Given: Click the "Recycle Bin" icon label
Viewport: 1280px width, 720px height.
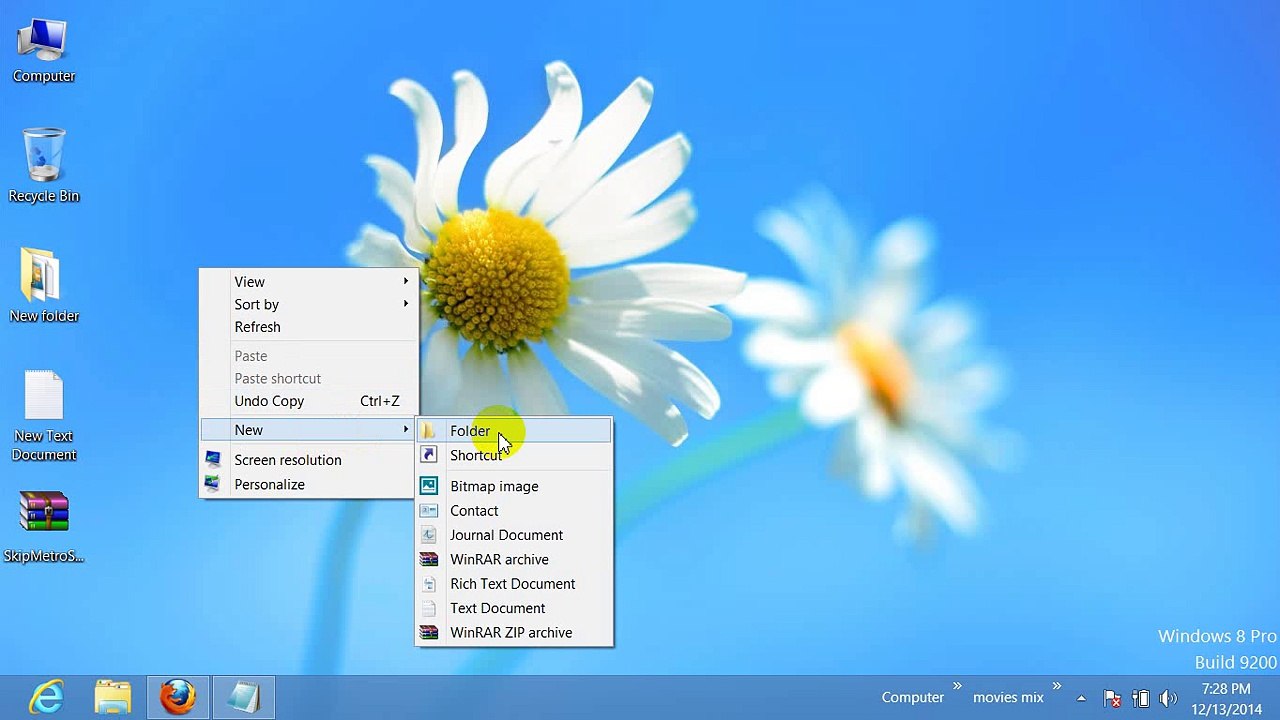Looking at the screenshot, I should [x=44, y=196].
